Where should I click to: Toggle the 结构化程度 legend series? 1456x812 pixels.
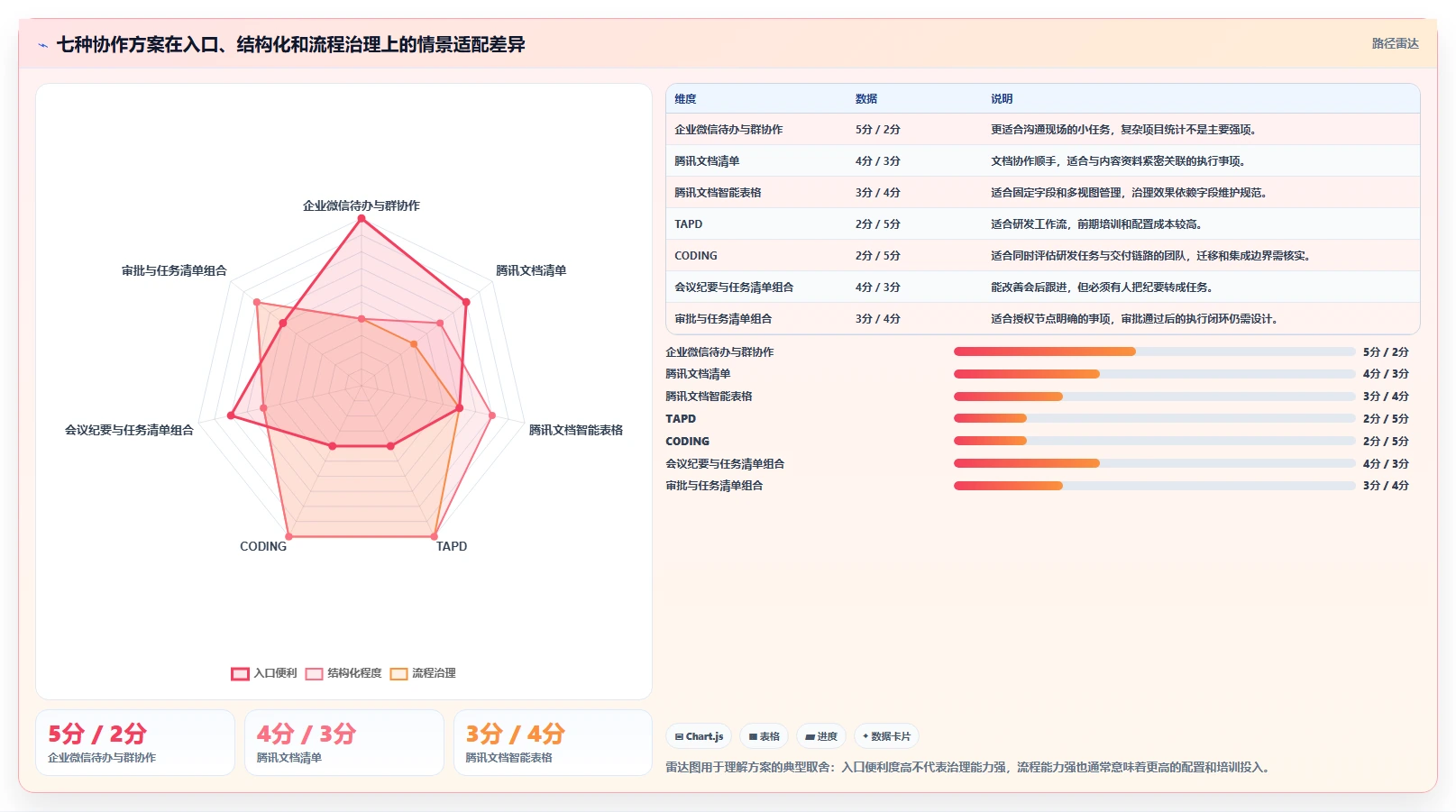point(343,673)
